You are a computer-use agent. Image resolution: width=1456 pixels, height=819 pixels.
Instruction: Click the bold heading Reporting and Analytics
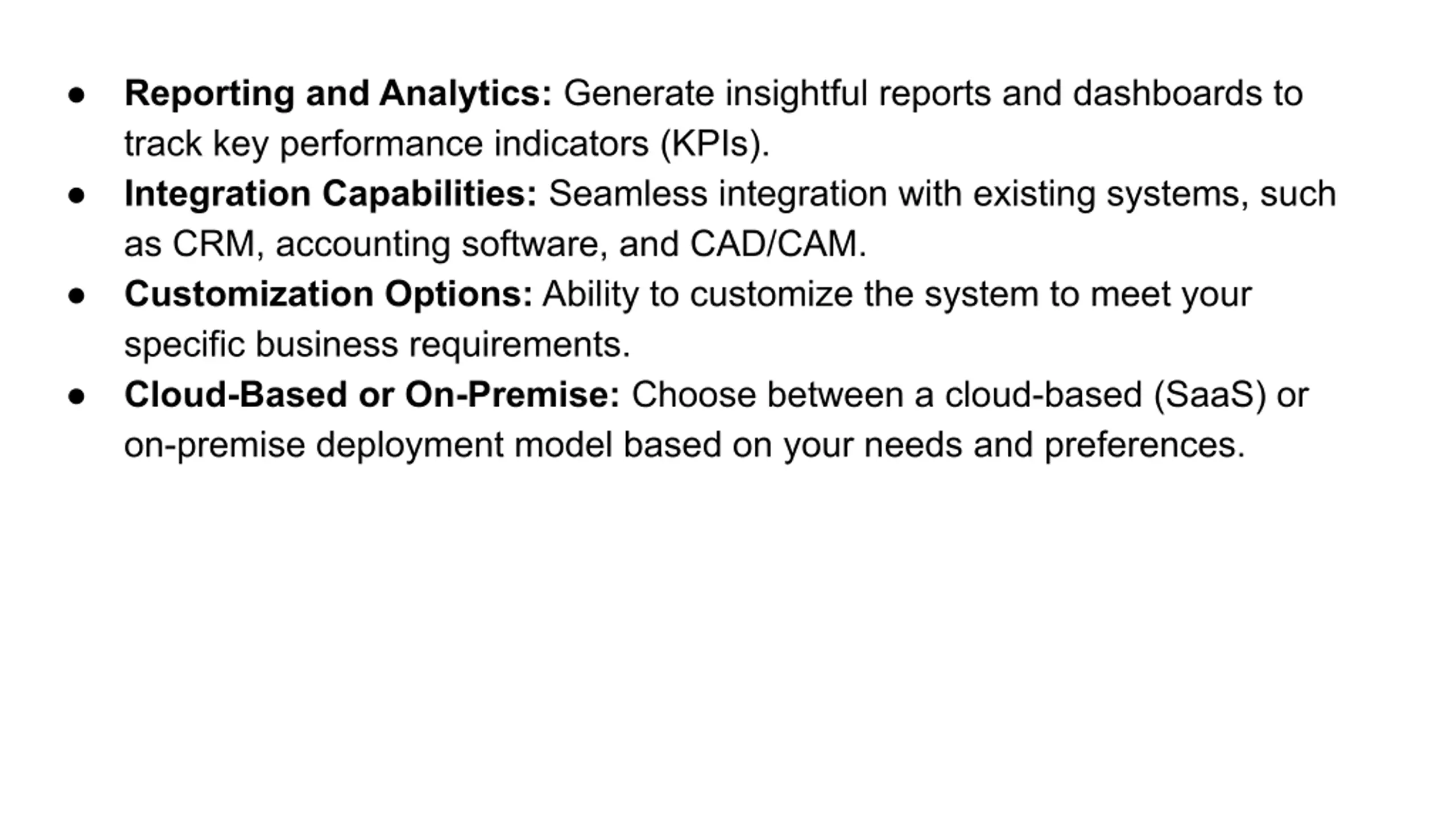coord(338,94)
